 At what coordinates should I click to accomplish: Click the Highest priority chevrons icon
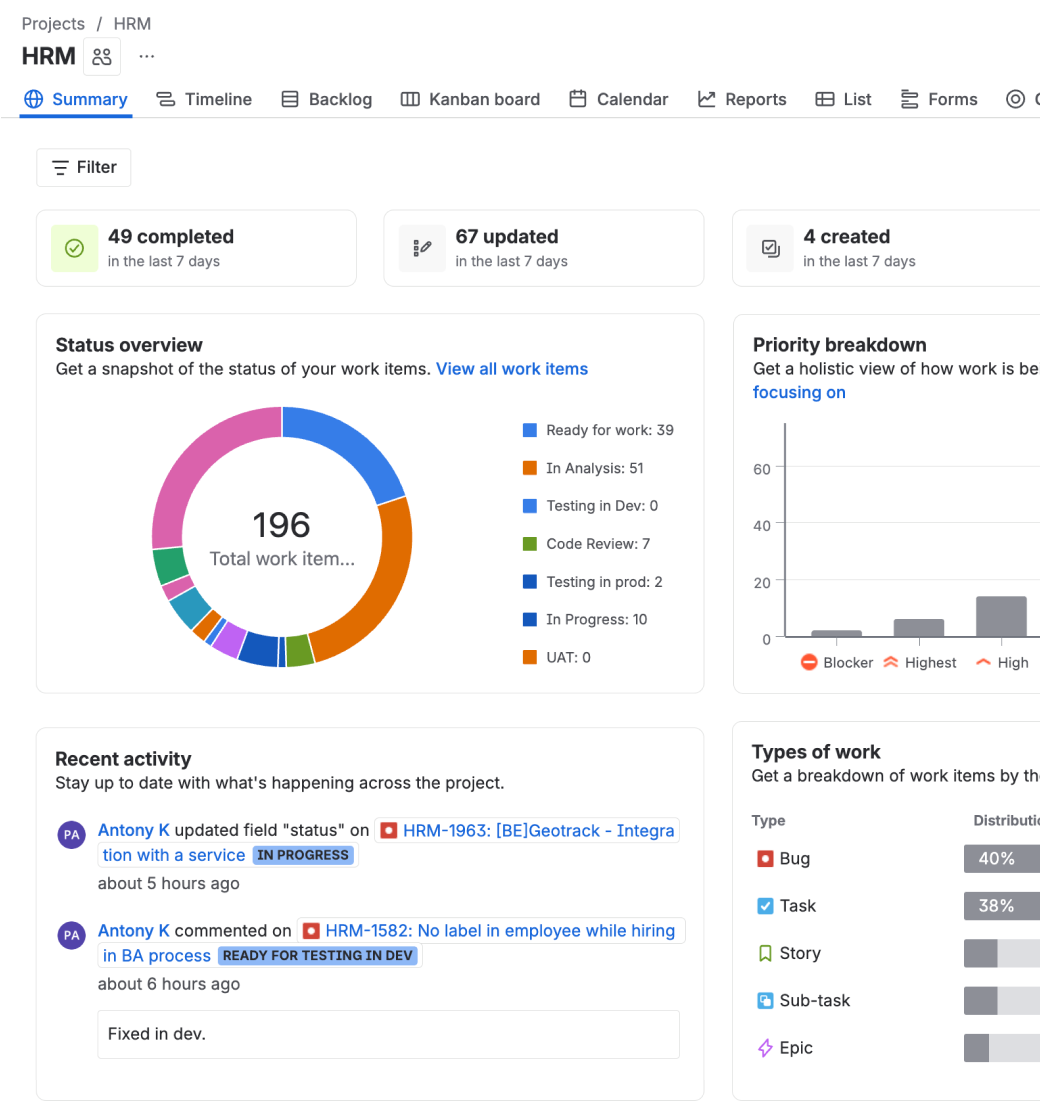click(x=891, y=662)
